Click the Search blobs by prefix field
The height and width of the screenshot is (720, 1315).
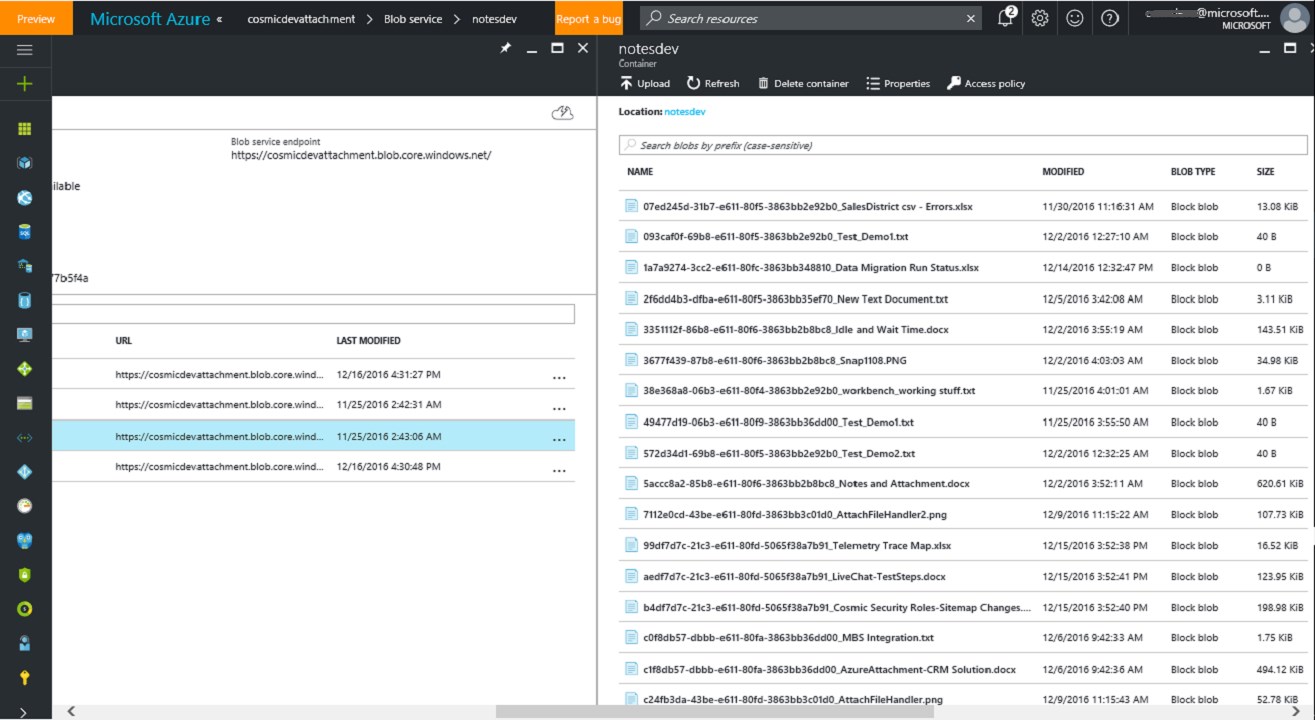tap(962, 145)
